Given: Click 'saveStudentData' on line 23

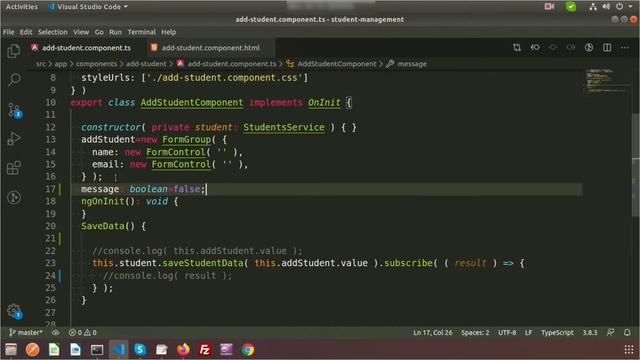Looking at the screenshot, I should coord(203,263).
